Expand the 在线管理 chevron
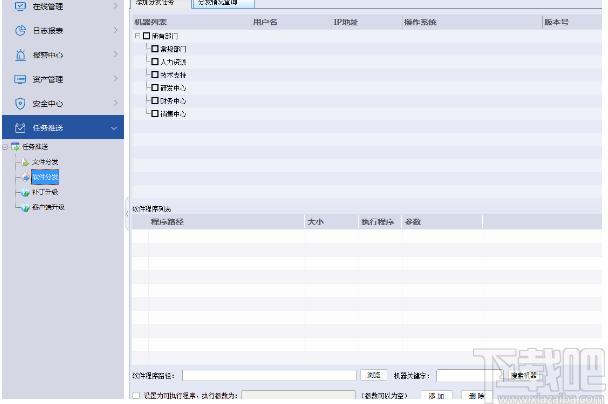 coord(116,6)
